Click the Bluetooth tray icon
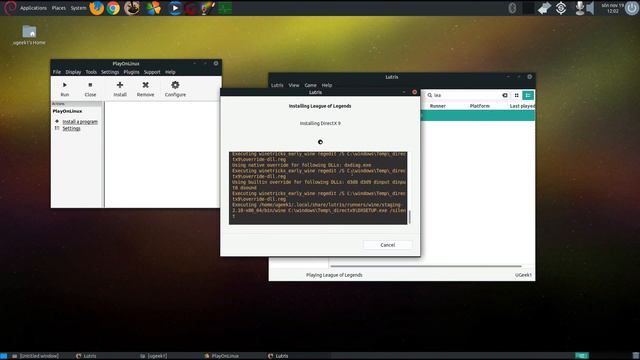Screen dimensions: 640x360 pos(512,8)
